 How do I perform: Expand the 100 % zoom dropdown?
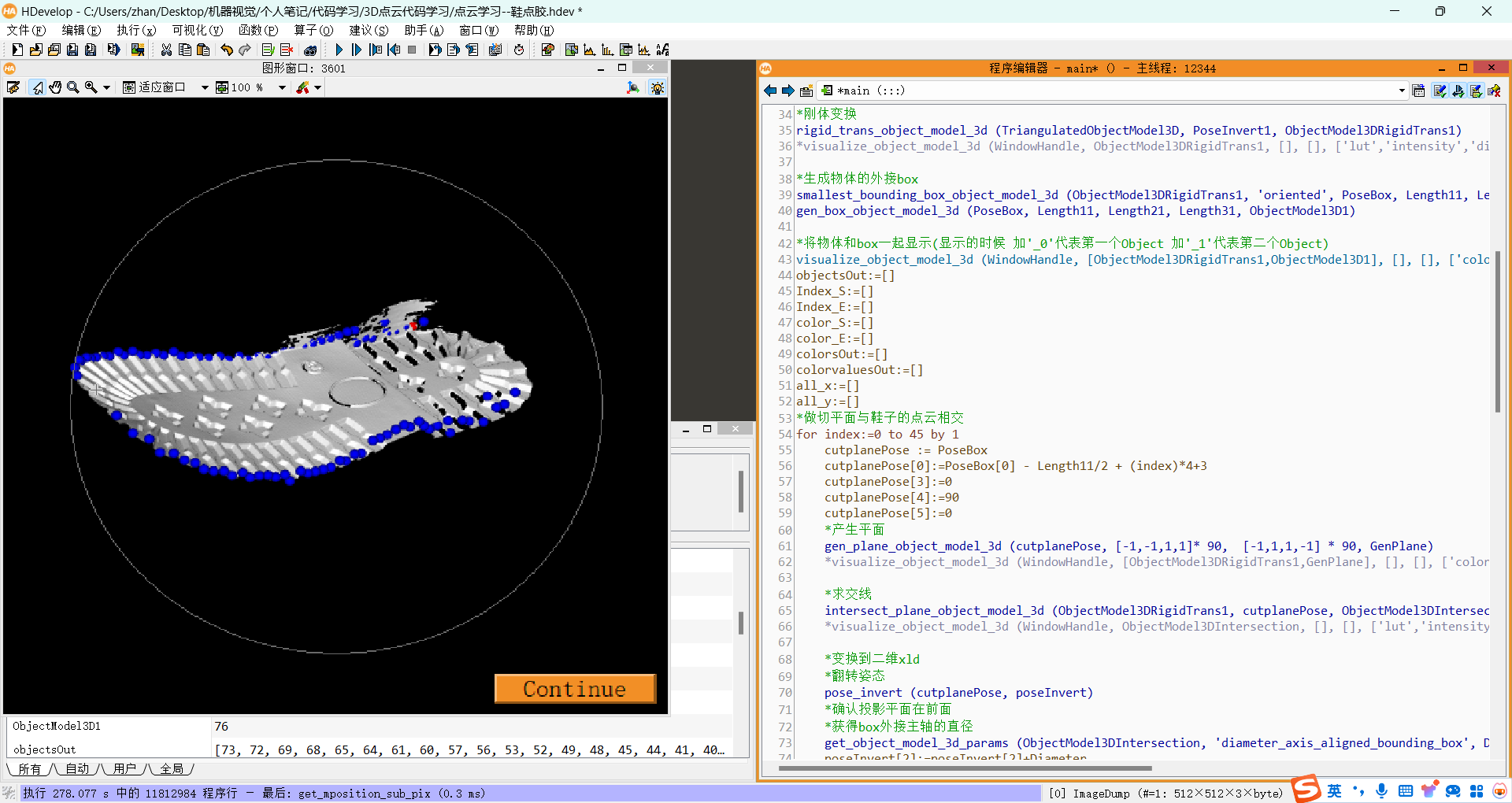[282, 87]
